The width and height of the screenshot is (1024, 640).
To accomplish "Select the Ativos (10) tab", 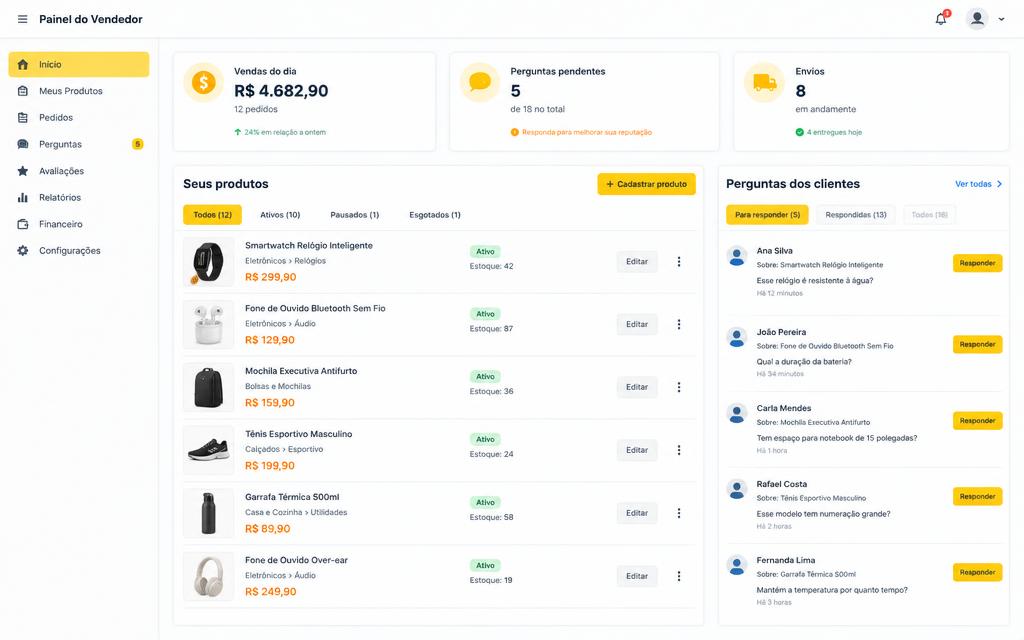I will click(x=280, y=215).
